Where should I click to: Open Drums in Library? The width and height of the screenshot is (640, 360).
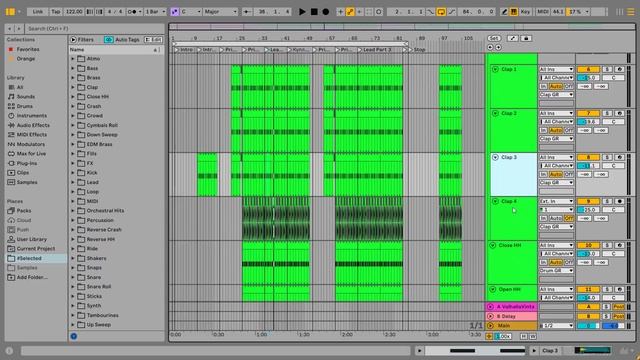[x=24, y=106]
